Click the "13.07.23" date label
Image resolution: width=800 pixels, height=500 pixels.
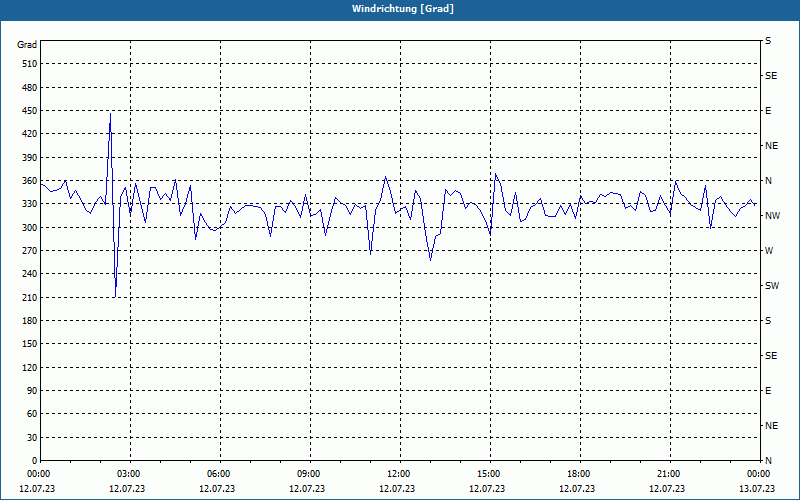tap(757, 489)
